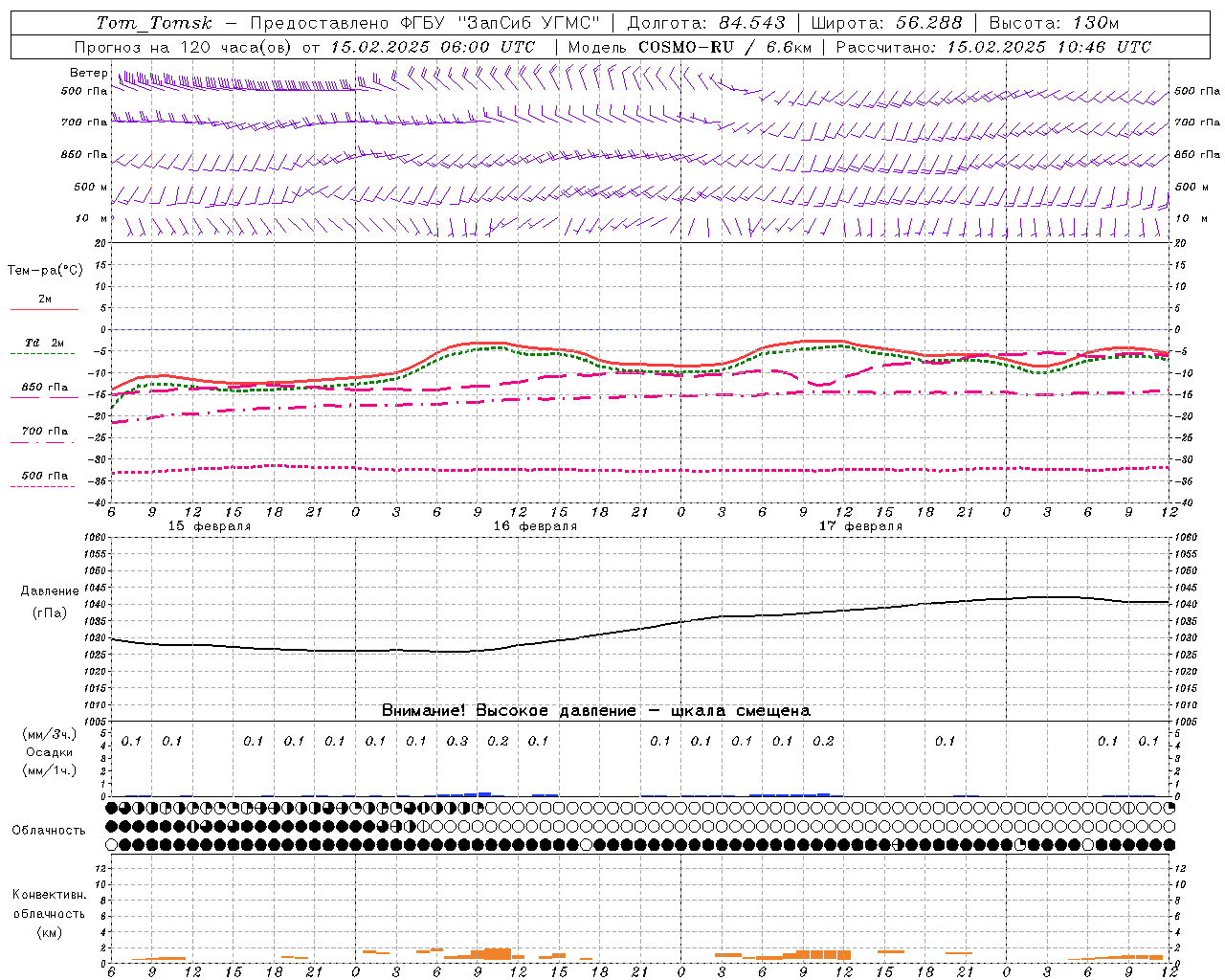Viewport: 1225px width, 980px height.
Task: Select the Прогноз на 120 часа(ов) text
Action: point(185,47)
